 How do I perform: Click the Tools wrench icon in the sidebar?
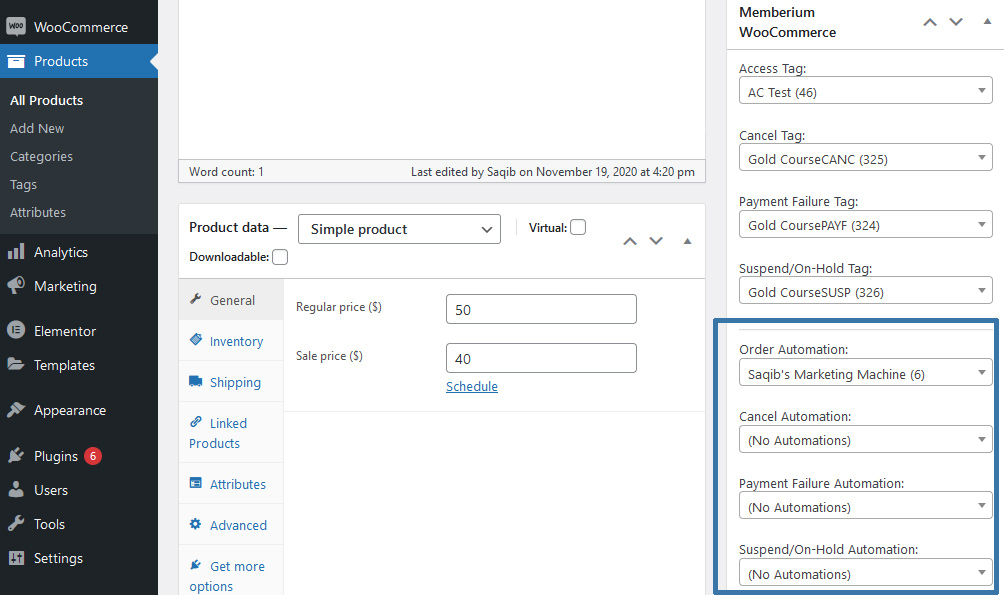point(16,523)
